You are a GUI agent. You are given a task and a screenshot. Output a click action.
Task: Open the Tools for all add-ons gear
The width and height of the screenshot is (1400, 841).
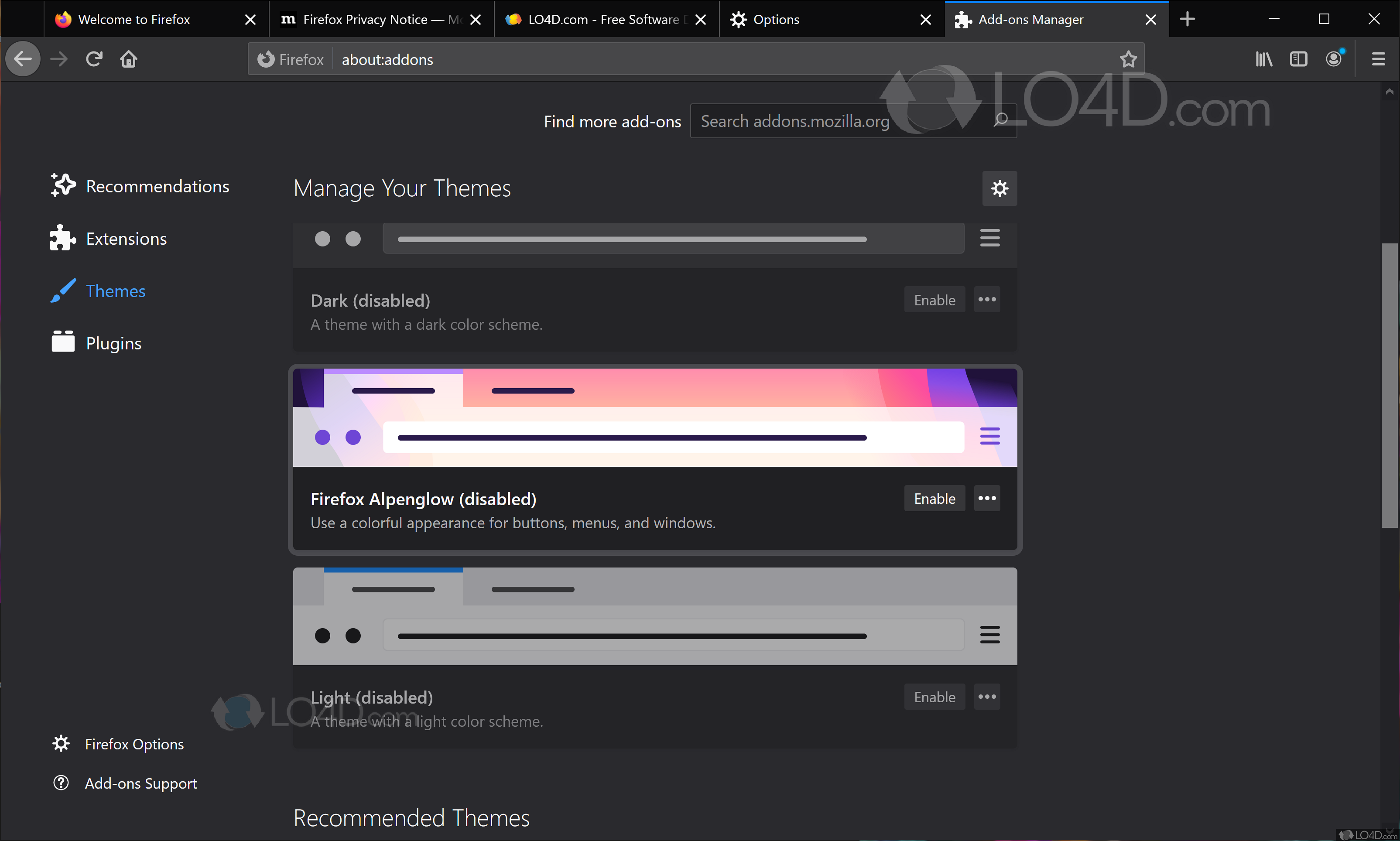[999, 188]
